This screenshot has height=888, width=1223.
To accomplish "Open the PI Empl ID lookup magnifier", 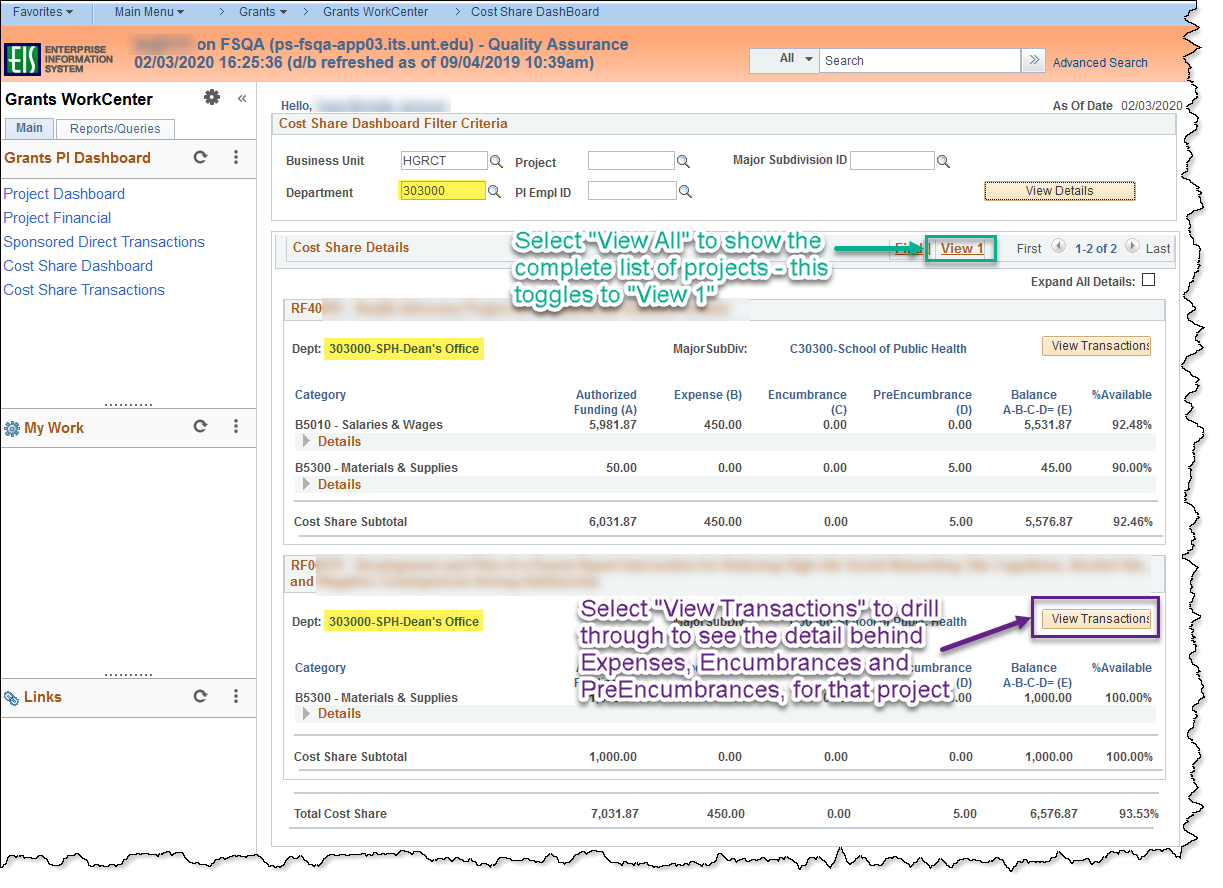I will tap(684, 190).
